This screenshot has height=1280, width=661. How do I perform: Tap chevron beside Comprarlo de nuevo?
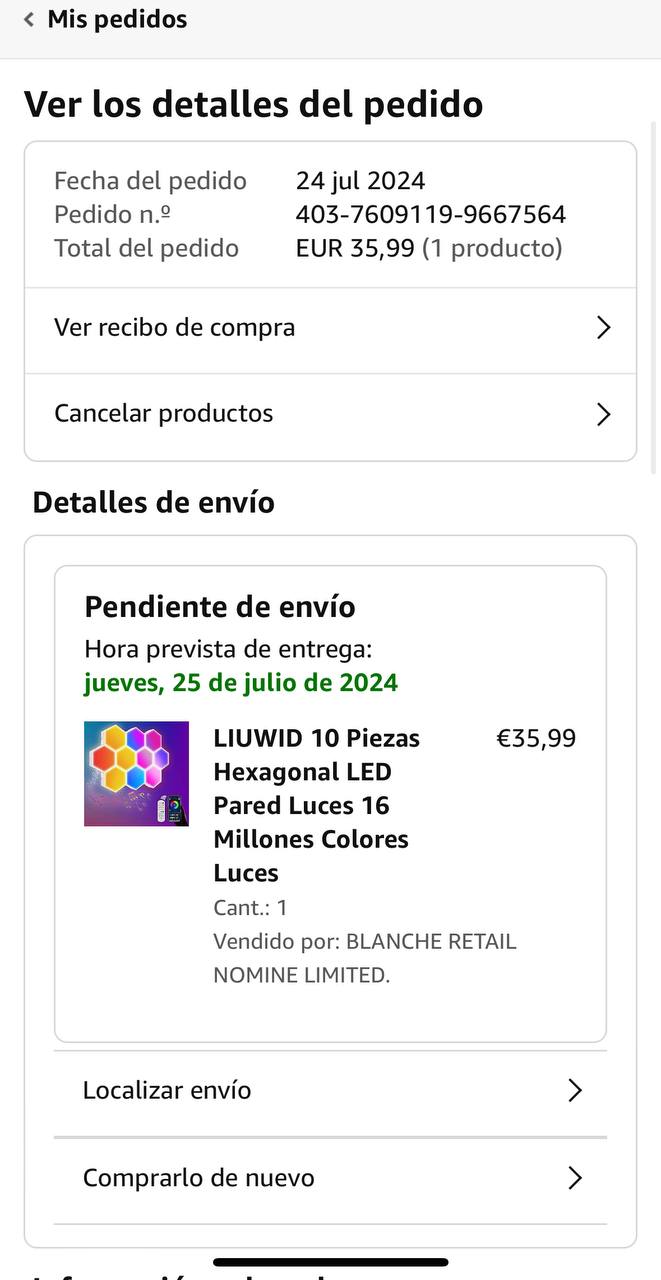[x=575, y=1178]
